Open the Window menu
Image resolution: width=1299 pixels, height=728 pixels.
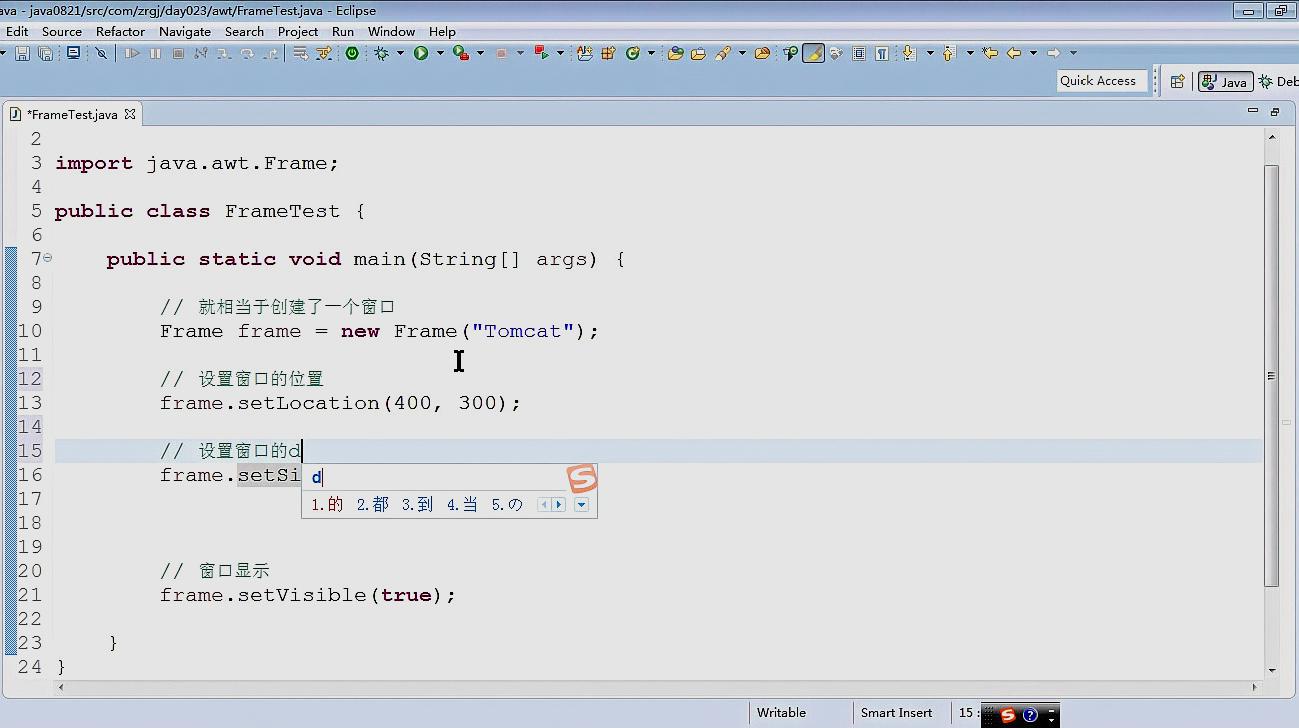tap(391, 31)
